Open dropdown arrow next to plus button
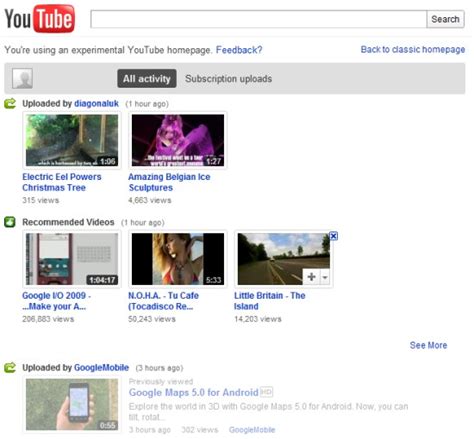474x439 pixels. 325,277
